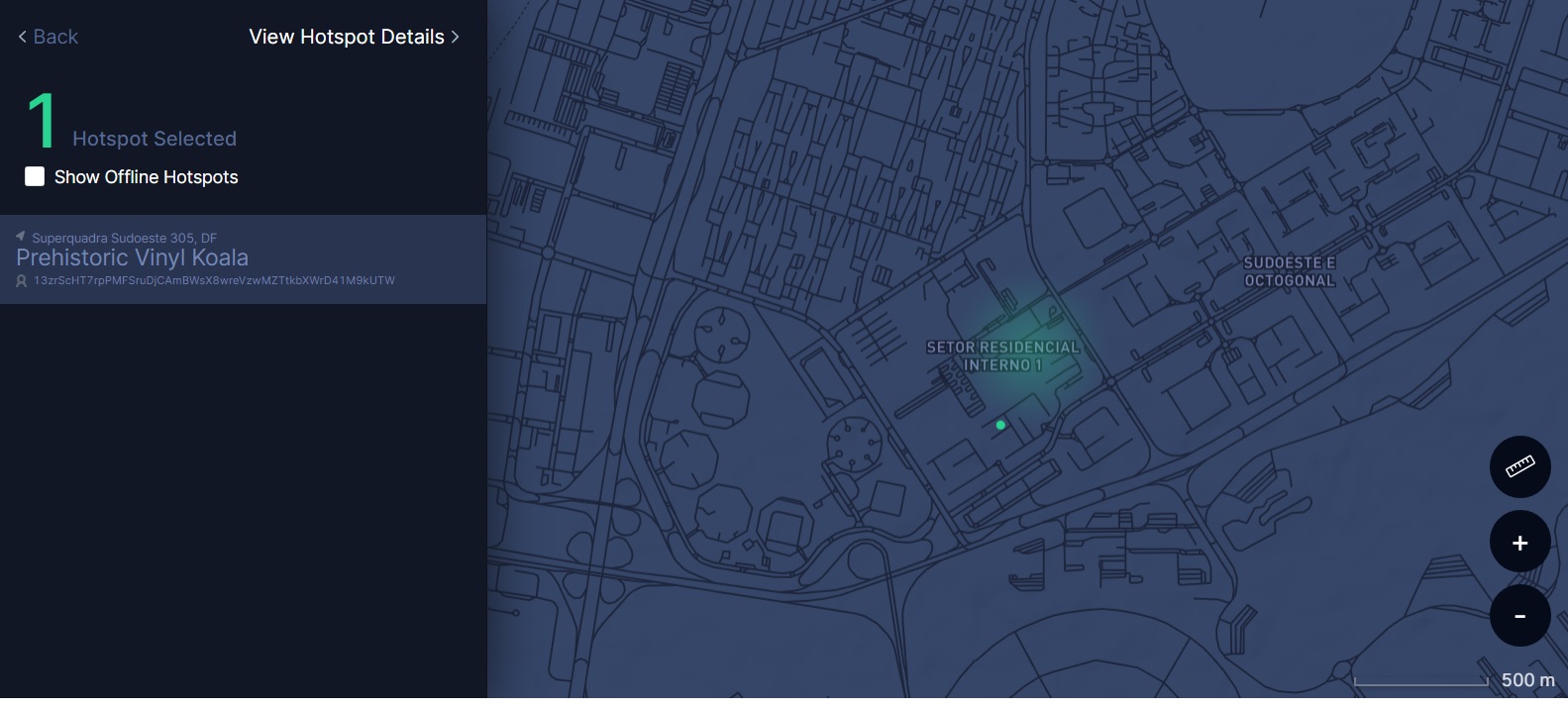Activate the ruler measure tool

point(1519,466)
